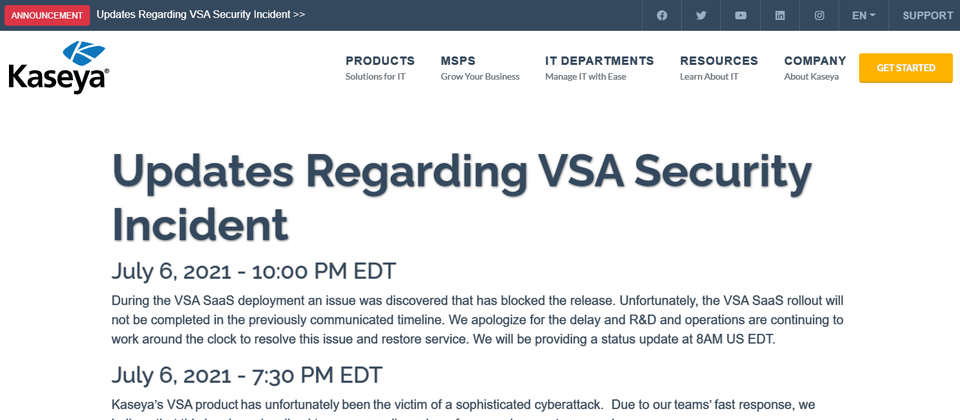The height and width of the screenshot is (420, 960).
Task: Open the LinkedIn icon in top bar
Action: 780,15
